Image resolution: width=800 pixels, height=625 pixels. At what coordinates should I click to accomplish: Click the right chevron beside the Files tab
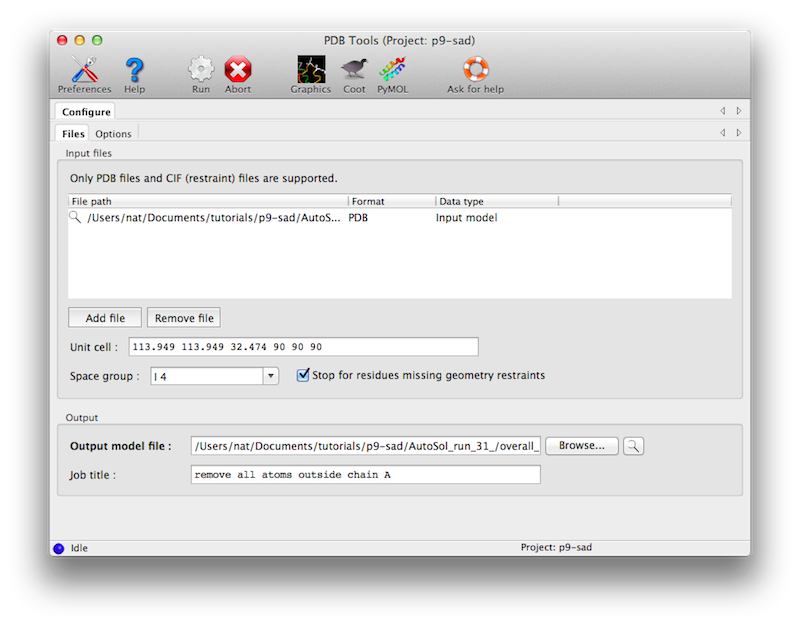coord(737,132)
